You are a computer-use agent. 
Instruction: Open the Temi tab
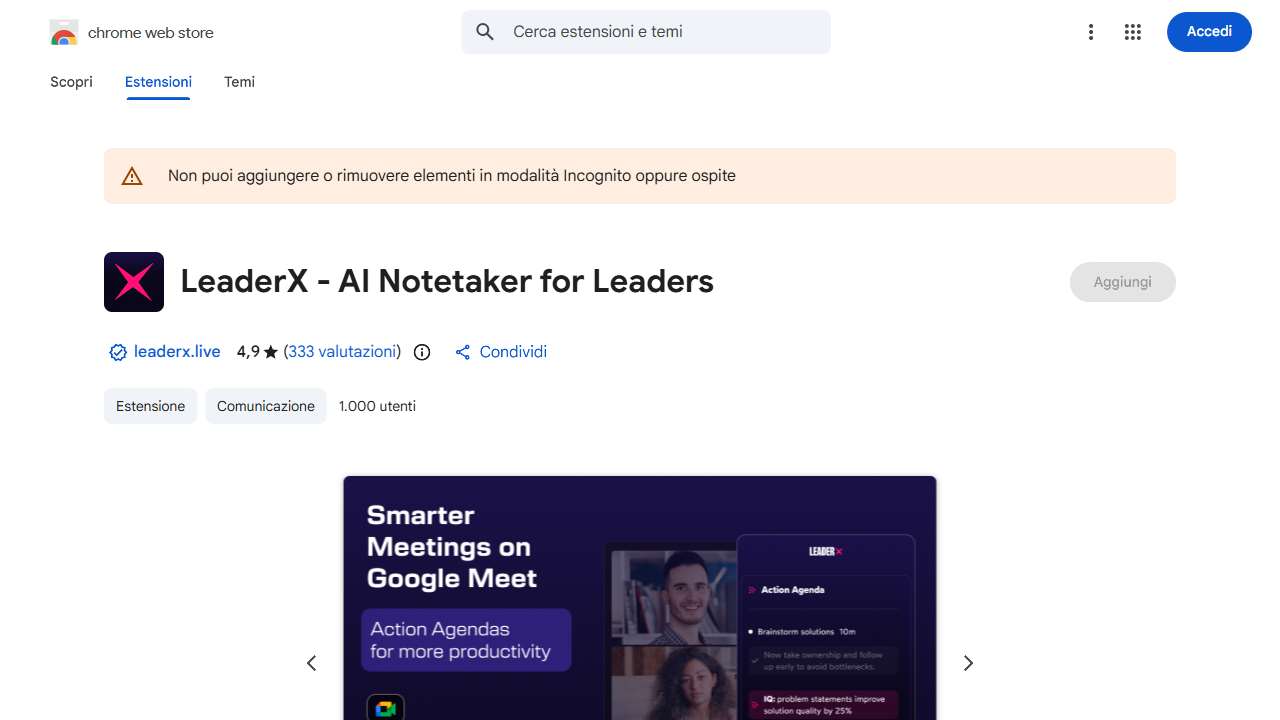click(x=239, y=82)
